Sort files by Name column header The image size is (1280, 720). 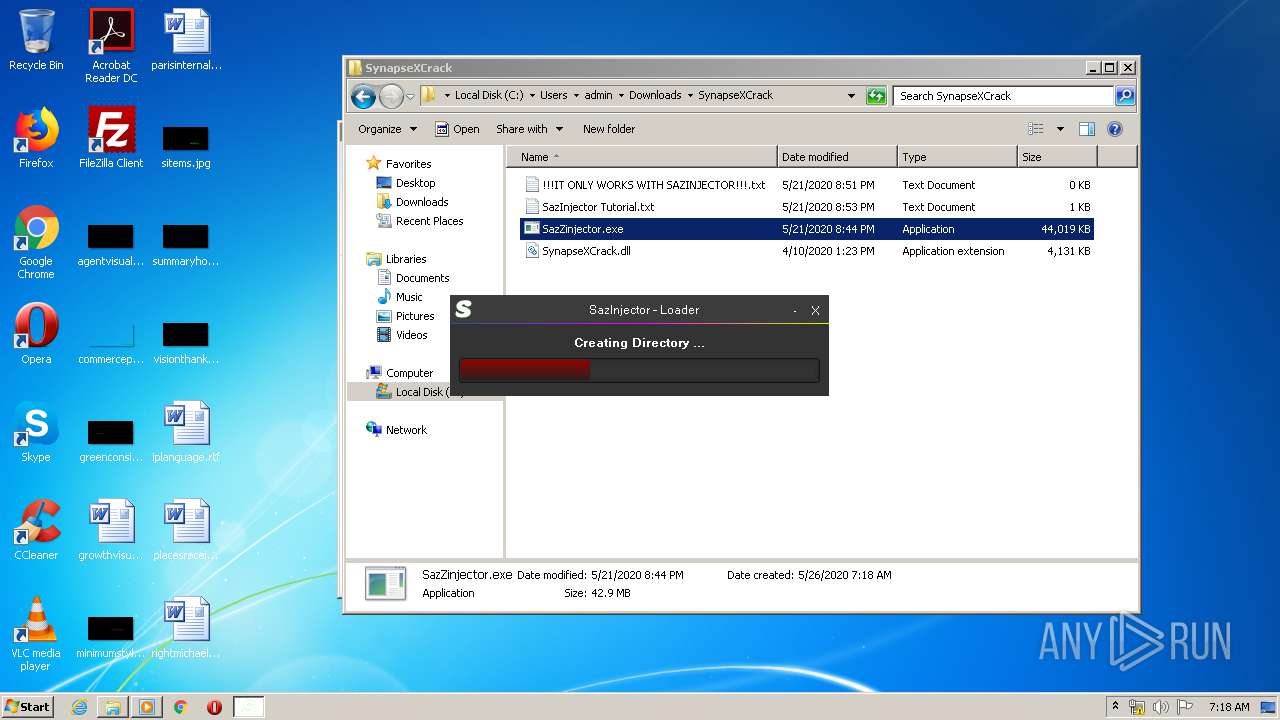point(642,157)
